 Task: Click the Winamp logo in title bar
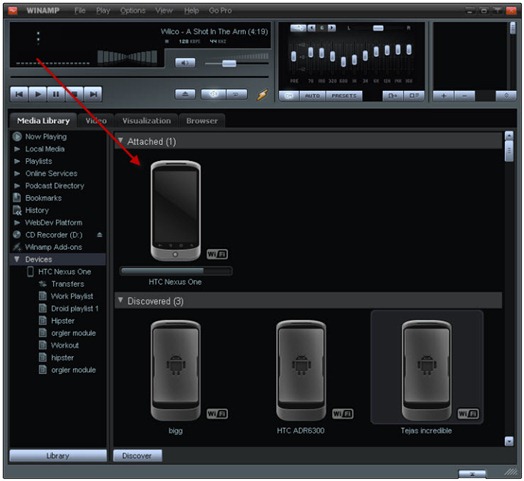pos(13,11)
